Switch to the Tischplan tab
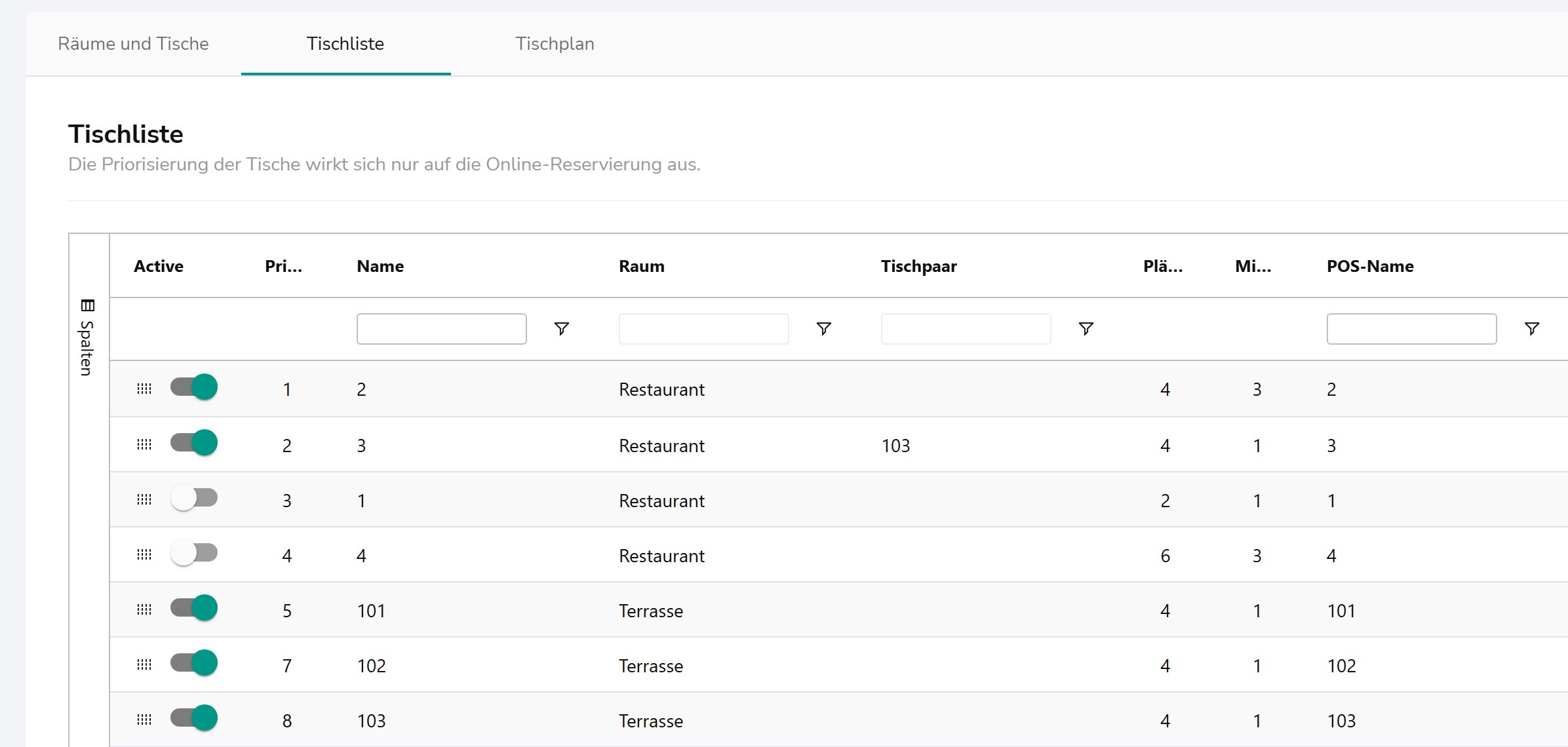Viewport: 1568px width, 747px height. click(x=555, y=44)
